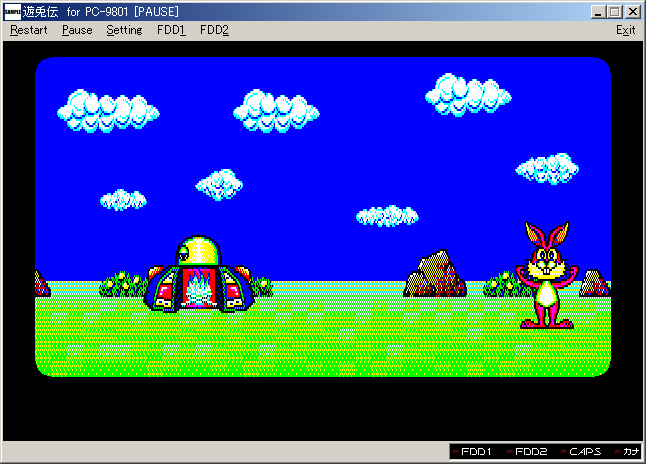Click the FDD1 drive activity indicator
This screenshot has width=646, height=464.
click(x=471, y=452)
